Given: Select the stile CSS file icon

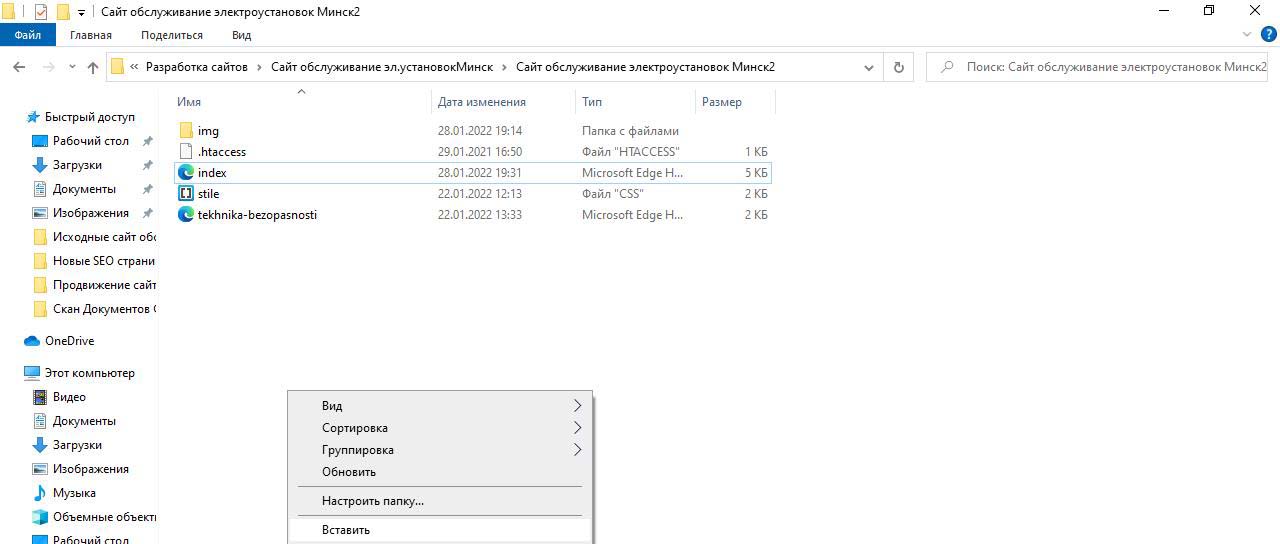Looking at the screenshot, I should click(185, 194).
